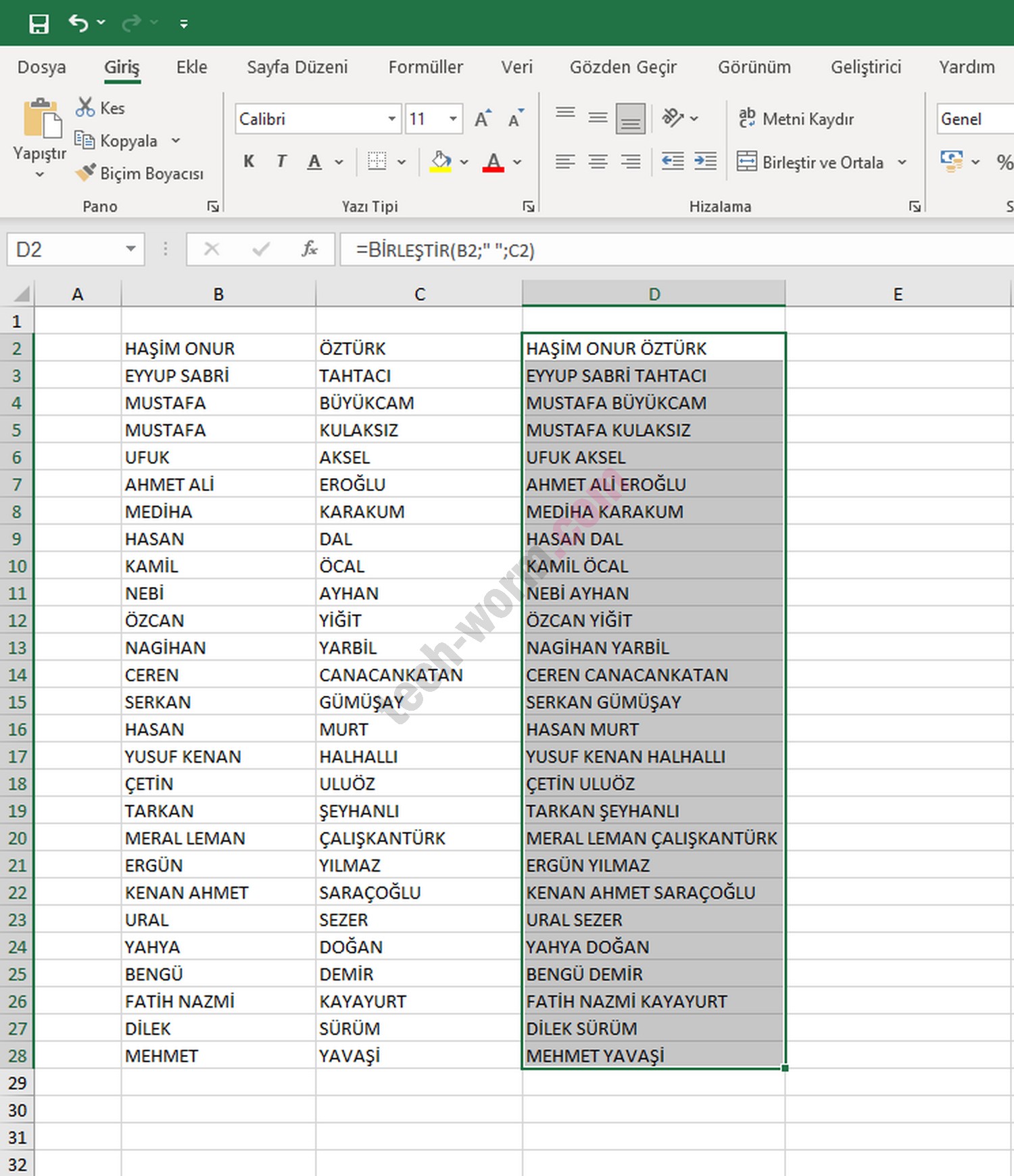Click the text Orientation icon
The height and width of the screenshot is (1176, 1014).
[x=673, y=118]
